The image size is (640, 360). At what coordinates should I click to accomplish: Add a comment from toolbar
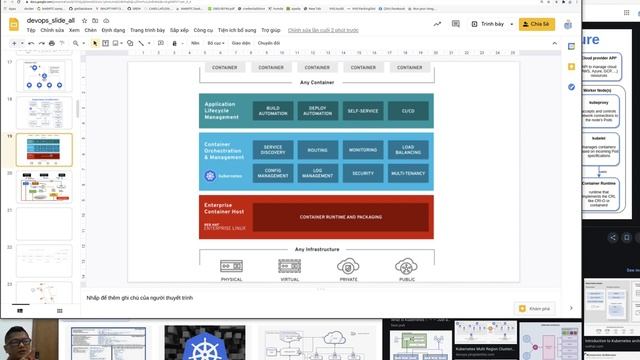tap(161, 43)
